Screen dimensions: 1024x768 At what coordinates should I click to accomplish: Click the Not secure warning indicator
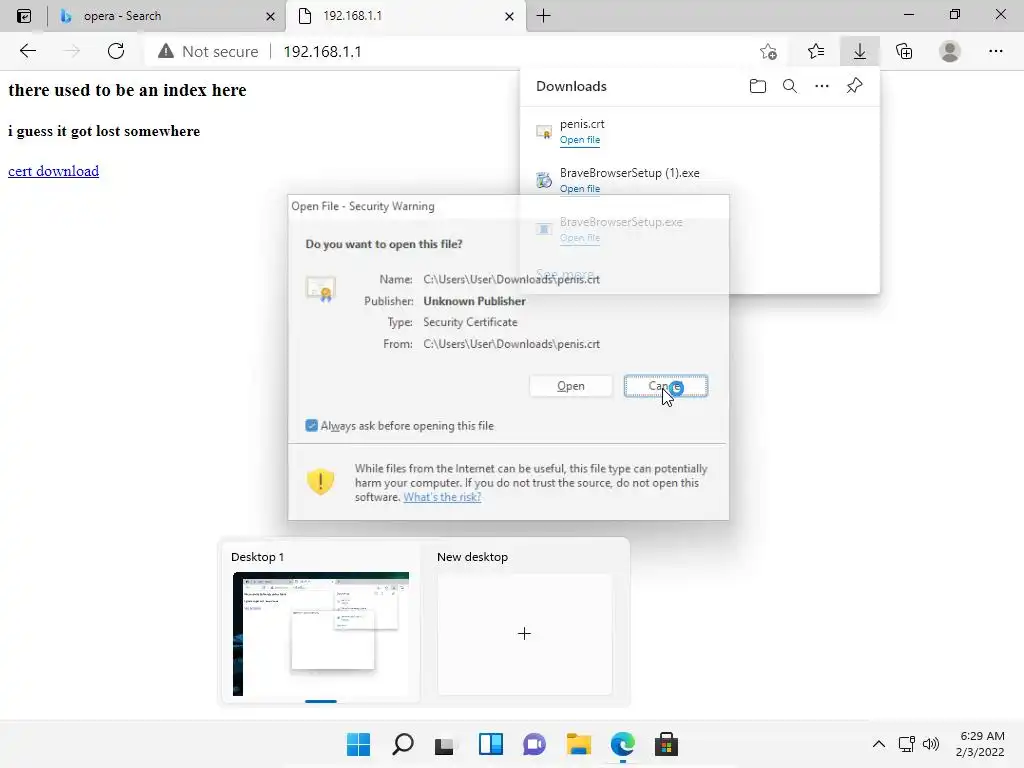coord(208,52)
